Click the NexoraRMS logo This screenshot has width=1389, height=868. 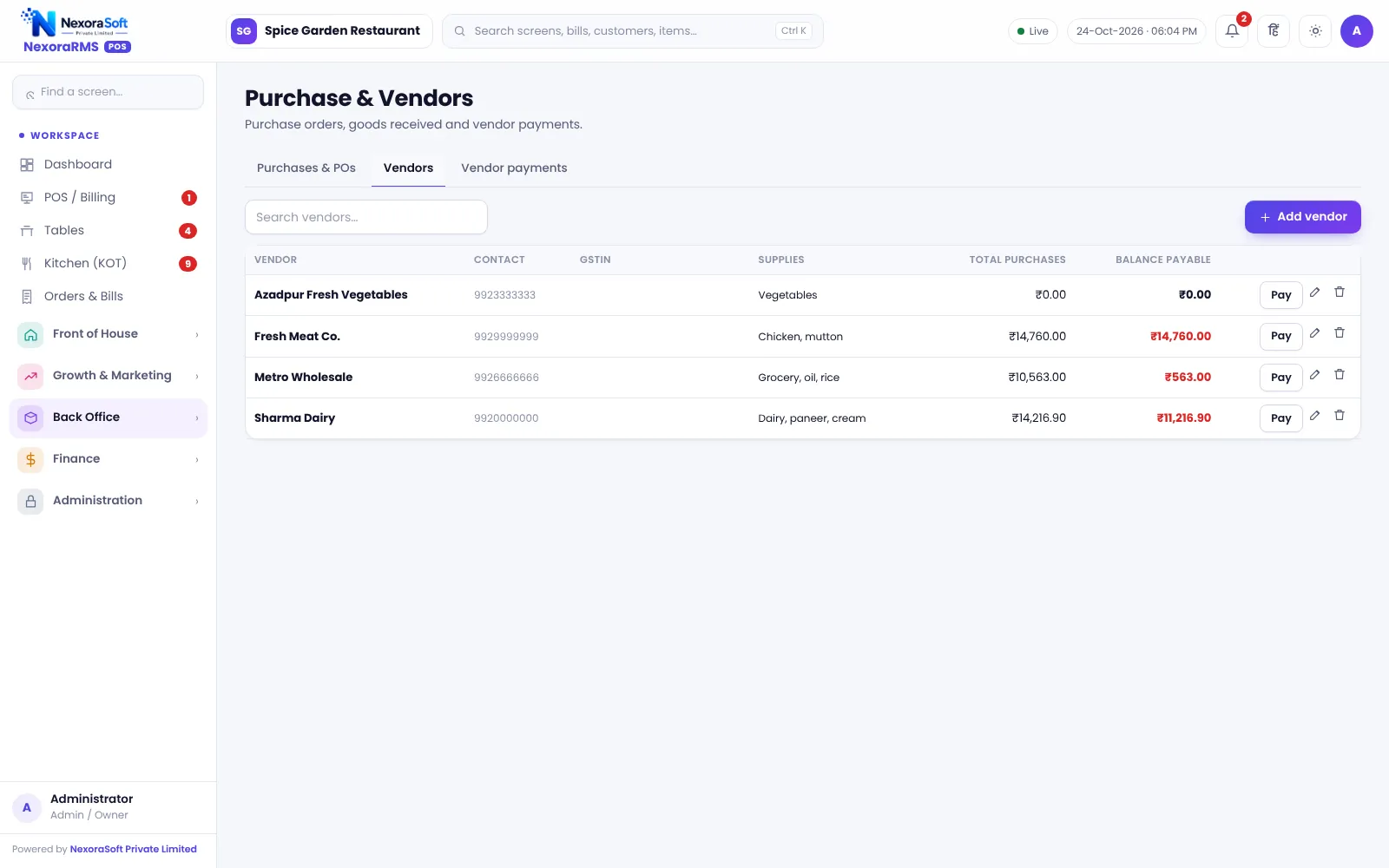pyautogui.click(x=76, y=31)
